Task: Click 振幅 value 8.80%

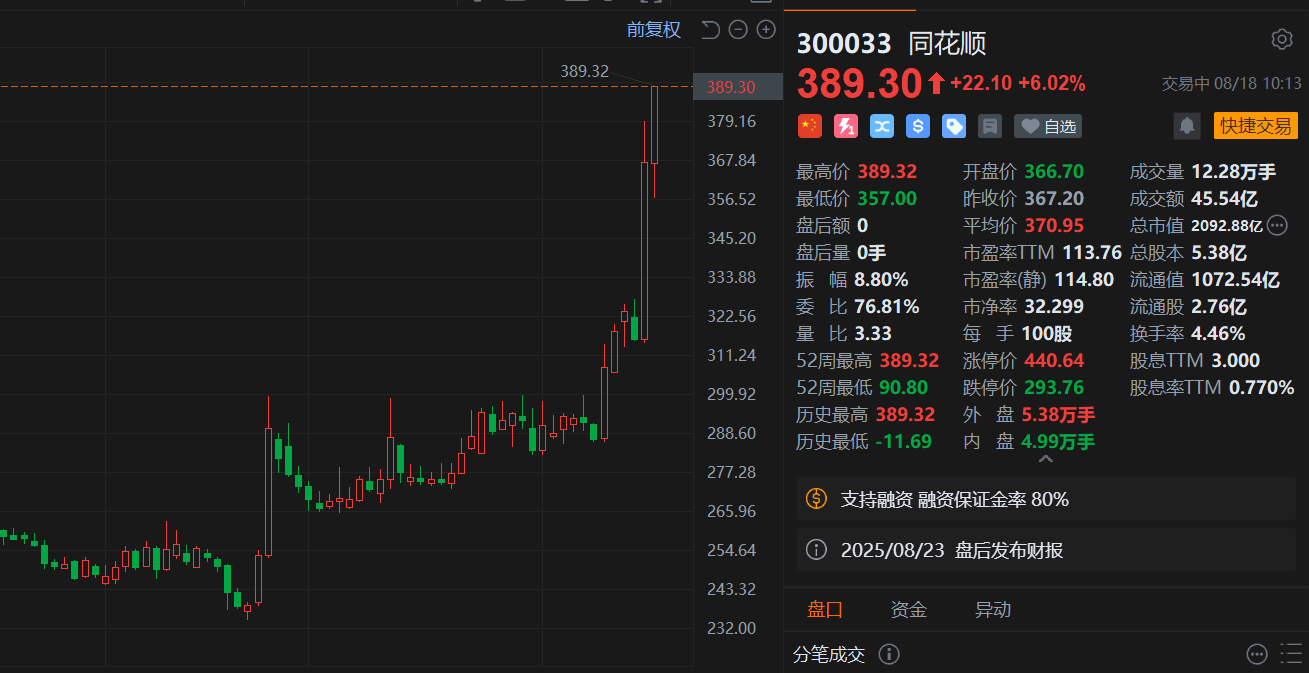Action: (x=881, y=279)
